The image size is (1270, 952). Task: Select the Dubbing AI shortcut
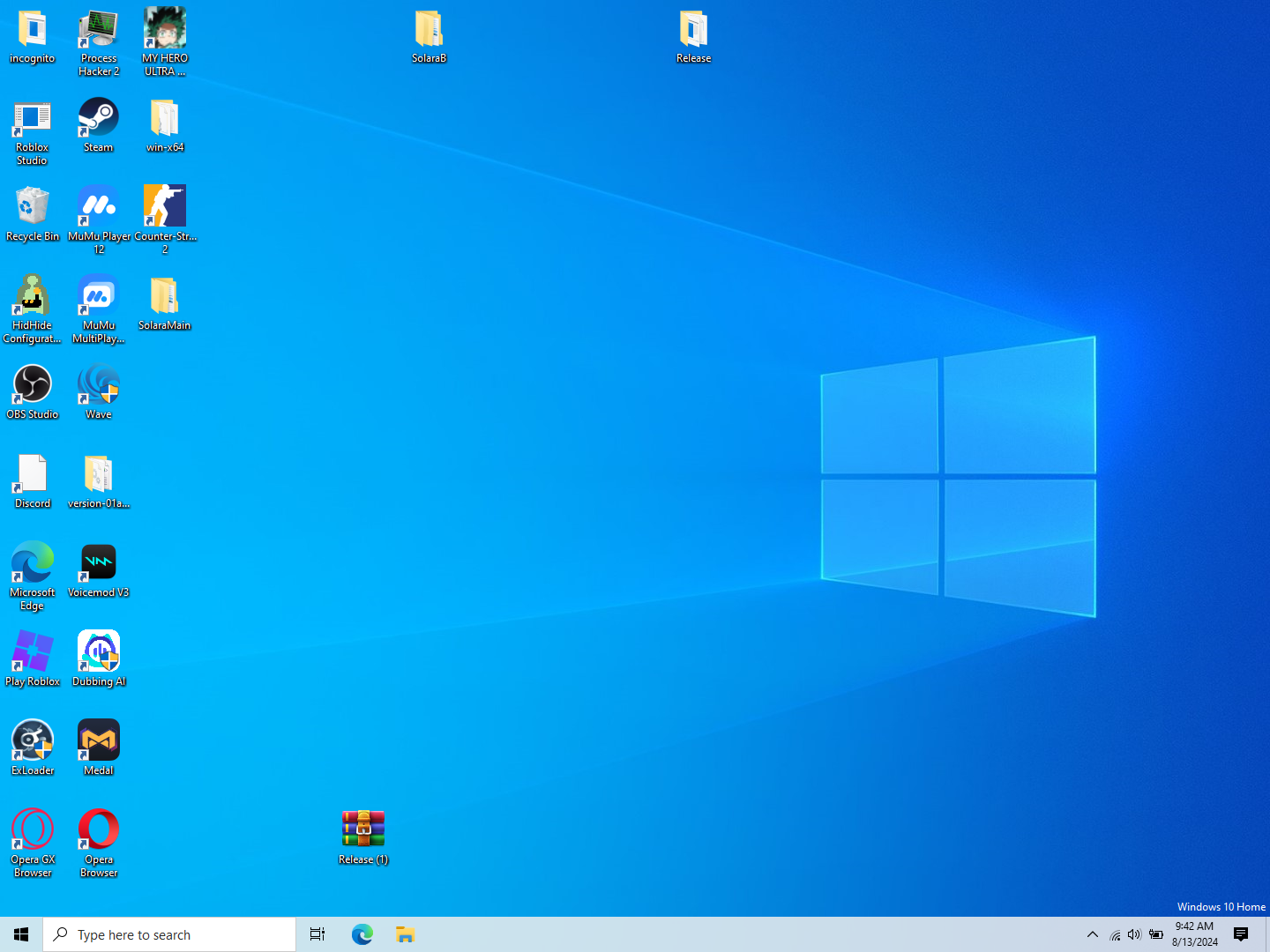pyautogui.click(x=98, y=659)
